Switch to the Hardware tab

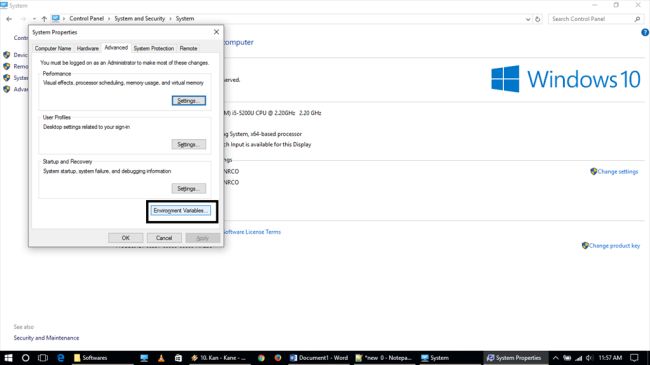click(88, 49)
